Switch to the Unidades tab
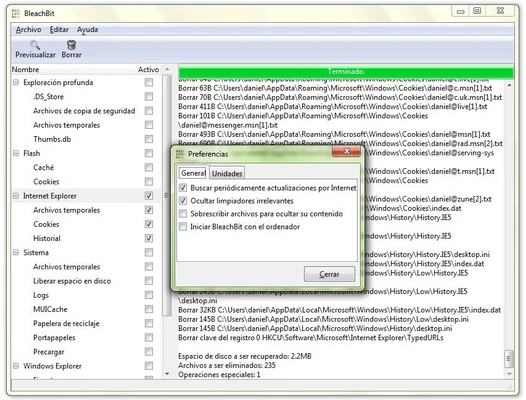Image resolution: width=526 pixels, height=400 pixels. coord(227,173)
